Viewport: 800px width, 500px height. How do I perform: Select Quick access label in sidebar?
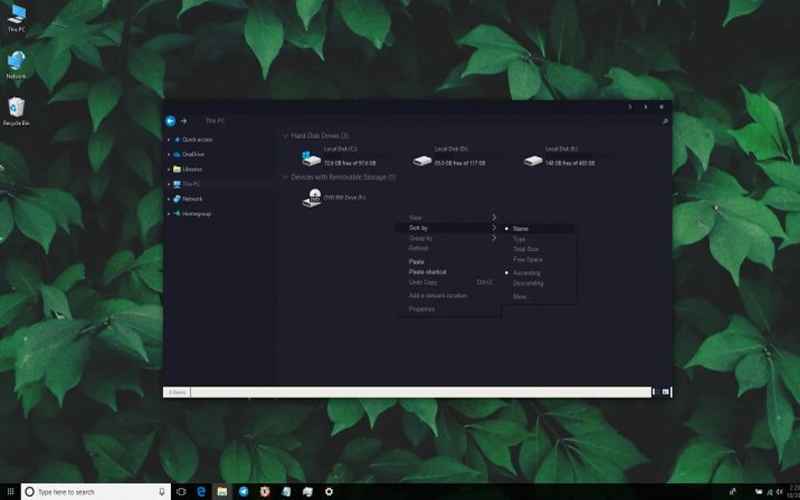(x=197, y=139)
